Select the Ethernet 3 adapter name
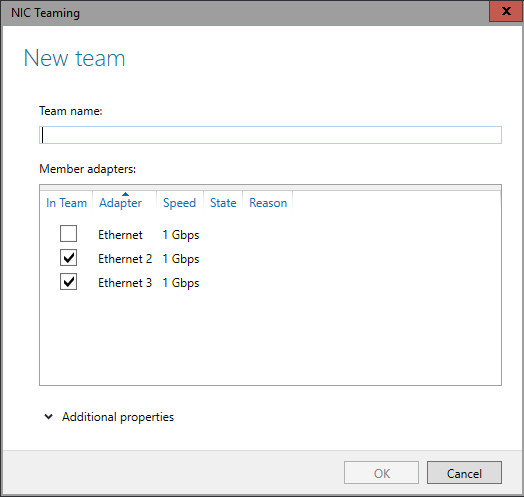Viewport: 524px width, 497px height. [x=125, y=283]
